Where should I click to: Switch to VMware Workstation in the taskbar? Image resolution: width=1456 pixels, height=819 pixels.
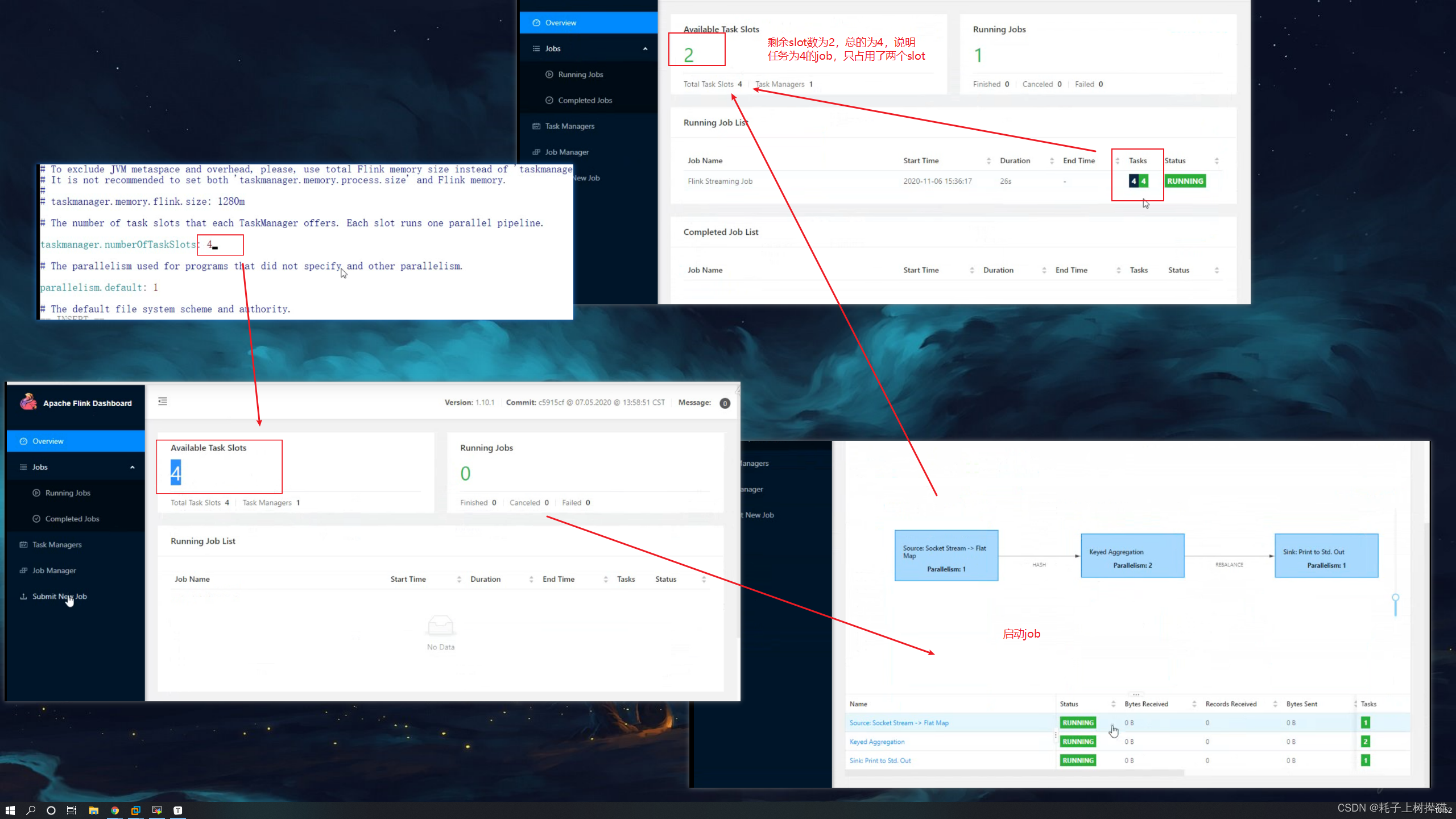click(x=136, y=810)
